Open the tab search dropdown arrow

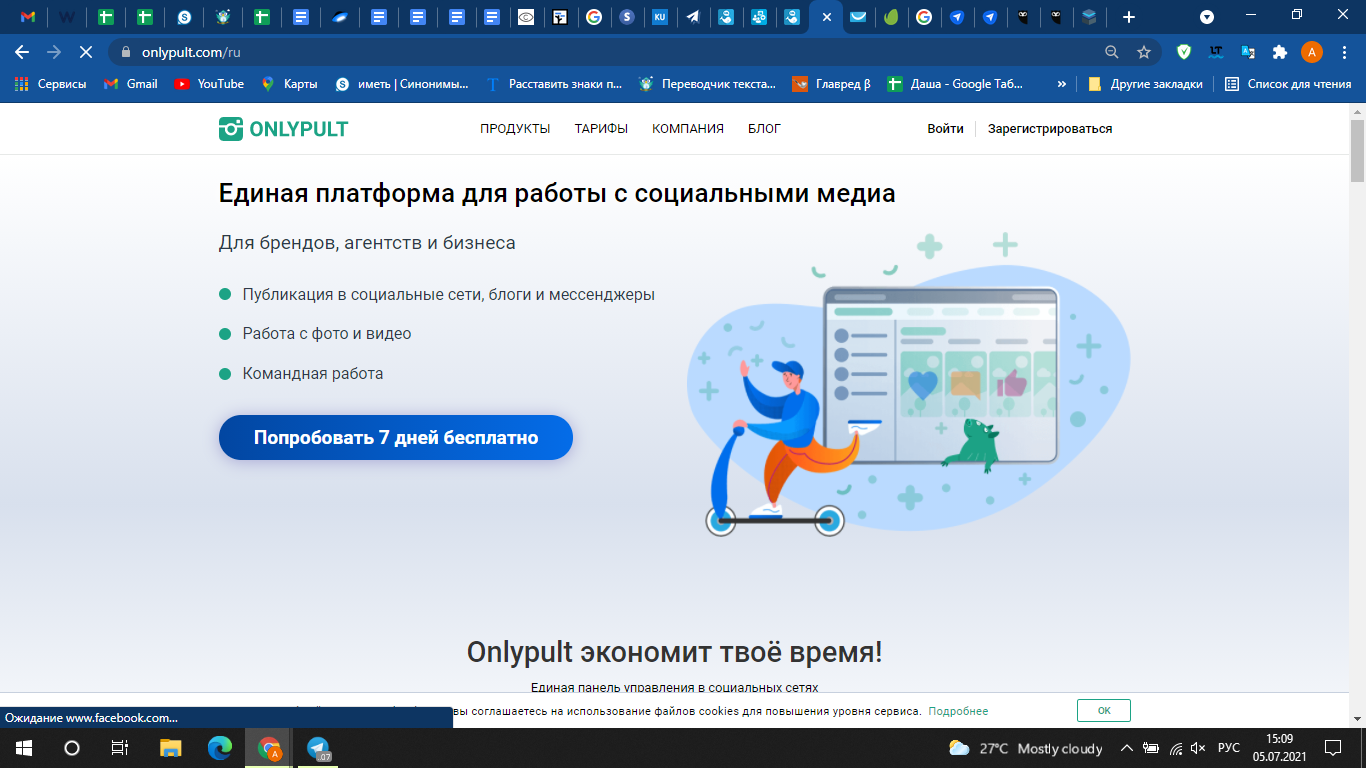pos(1207,17)
